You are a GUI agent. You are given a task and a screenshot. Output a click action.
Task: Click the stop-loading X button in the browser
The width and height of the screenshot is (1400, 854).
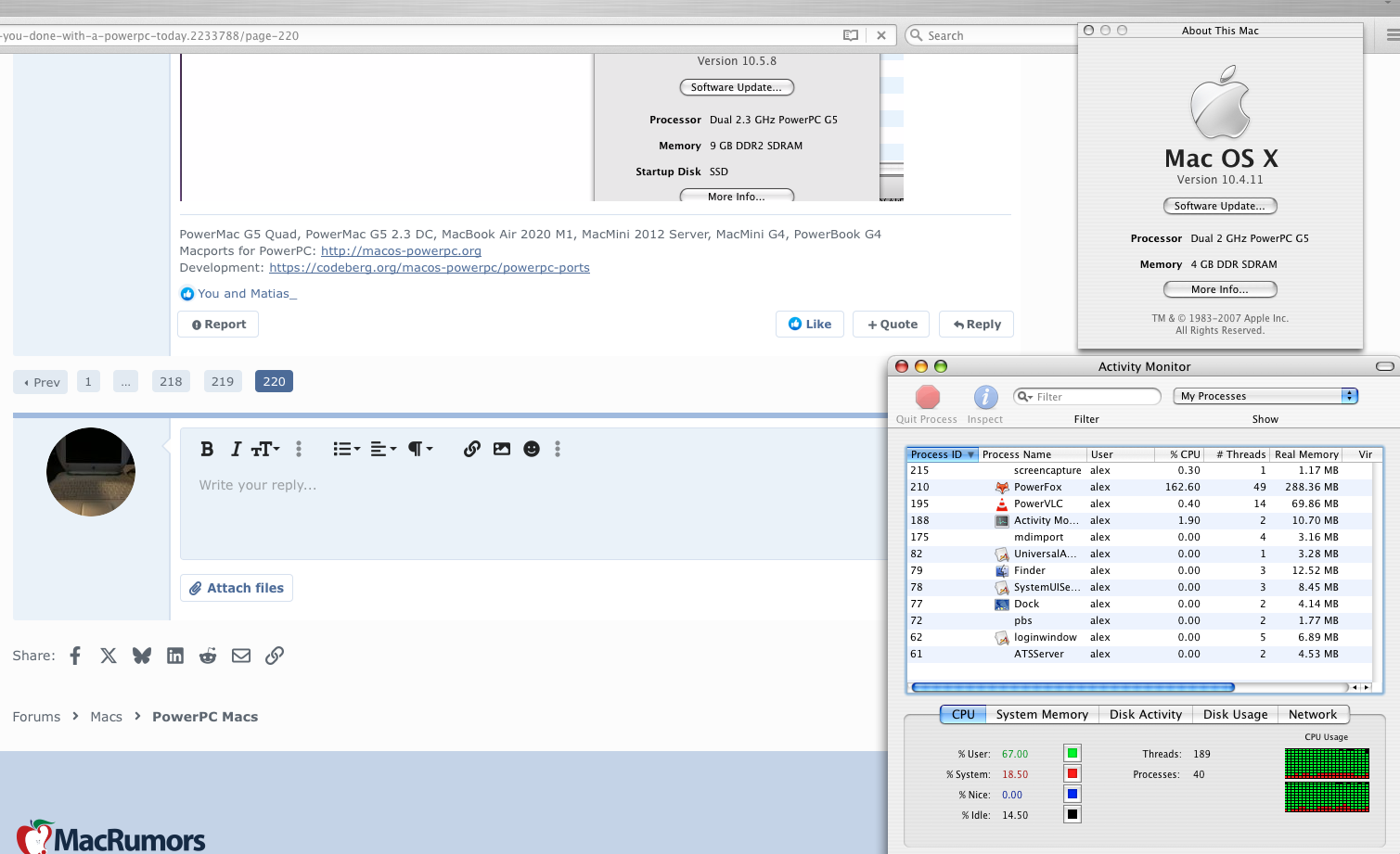881,35
